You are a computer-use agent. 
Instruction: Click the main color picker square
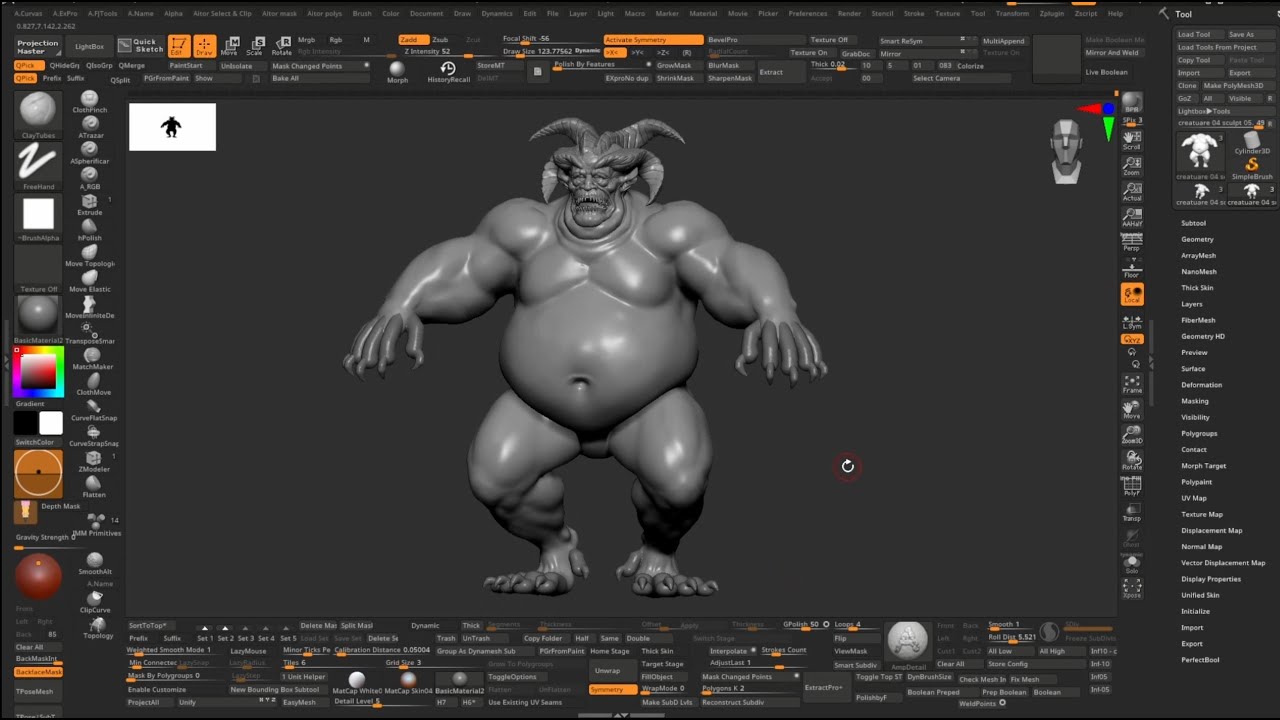click(39, 372)
